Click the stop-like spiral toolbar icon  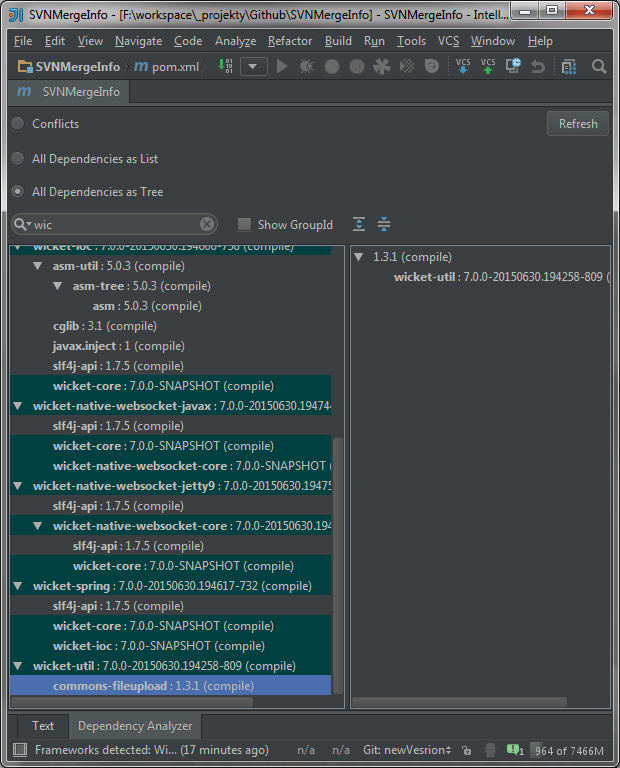click(x=431, y=66)
